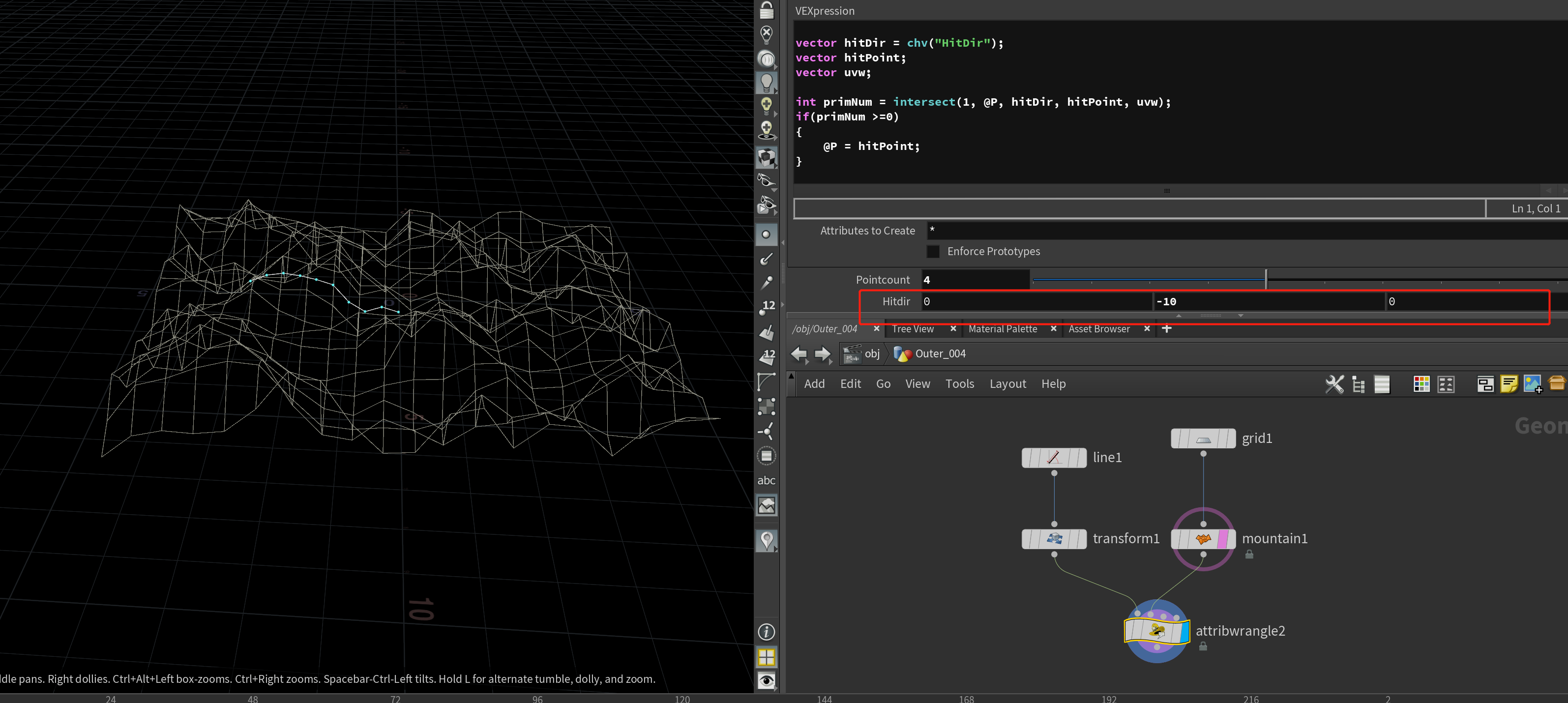Open the node color palette icon
1568x703 pixels.
point(1422,384)
